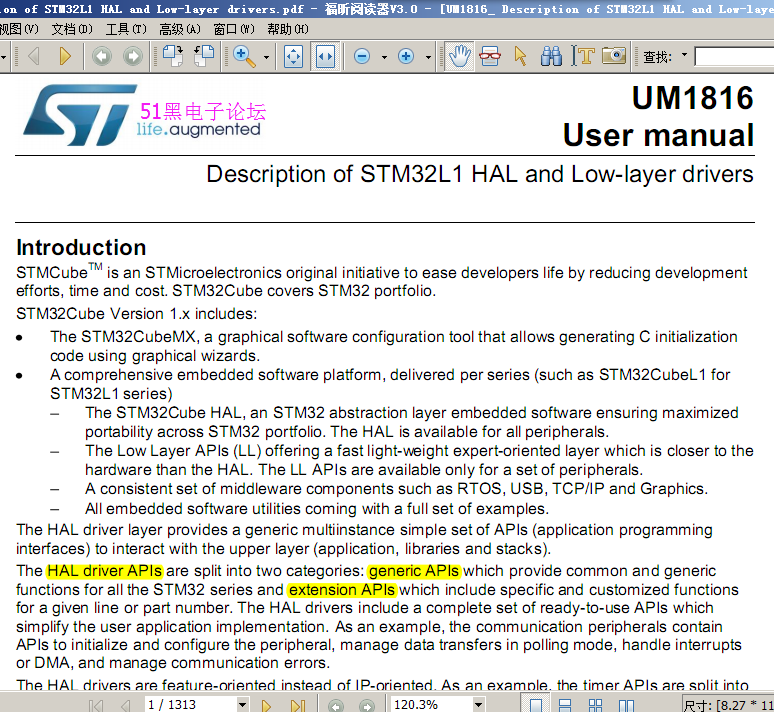Screen dimensions: 774x712
Task: Open the page number dropdown
Action: coord(242,705)
